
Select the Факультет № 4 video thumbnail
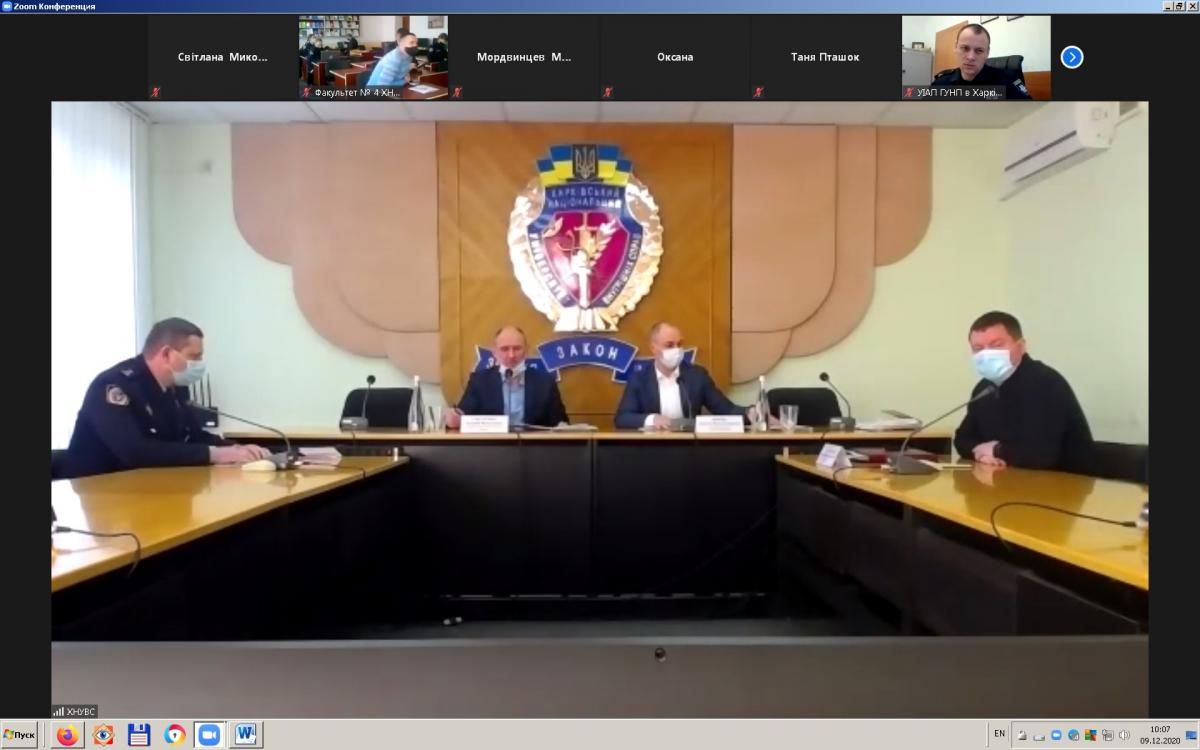coord(374,57)
